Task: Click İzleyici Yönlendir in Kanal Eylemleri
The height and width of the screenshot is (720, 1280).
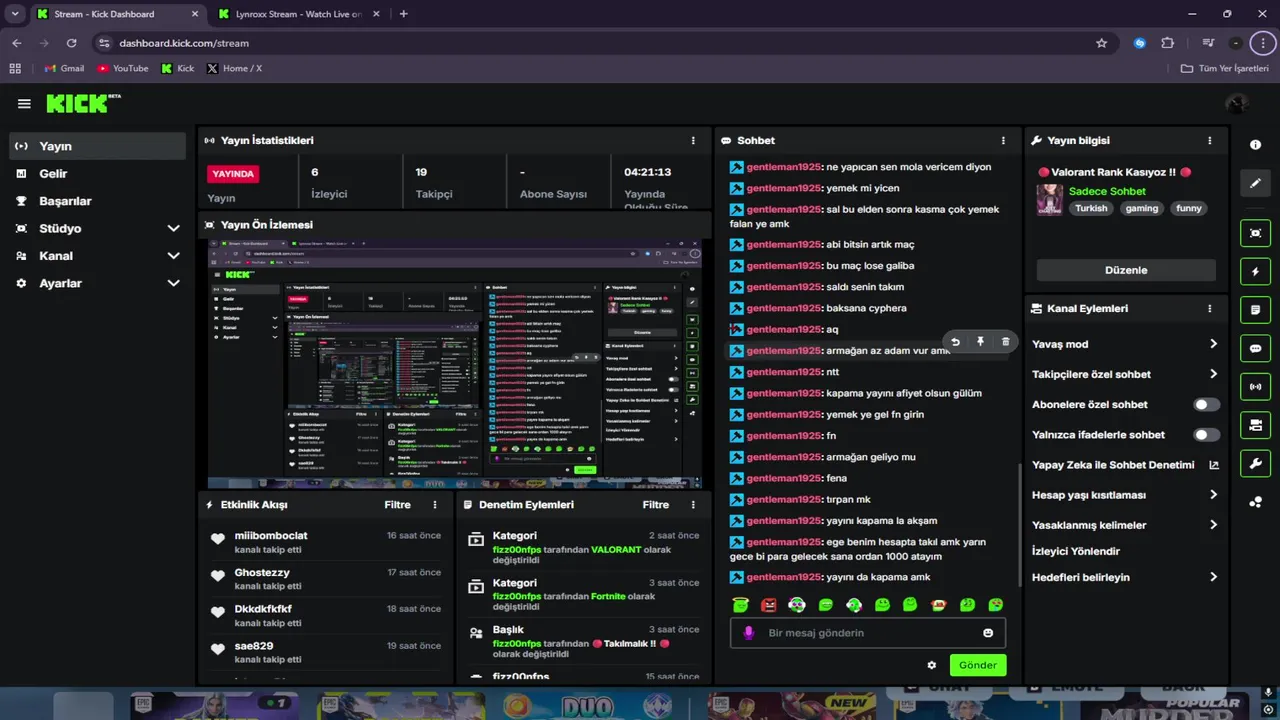Action: coord(1076,551)
